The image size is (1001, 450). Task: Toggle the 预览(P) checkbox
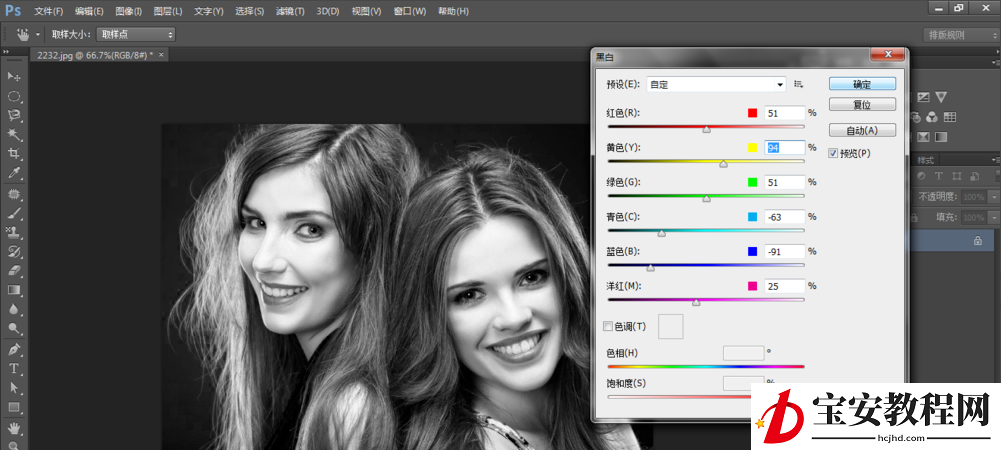(832, 153)
